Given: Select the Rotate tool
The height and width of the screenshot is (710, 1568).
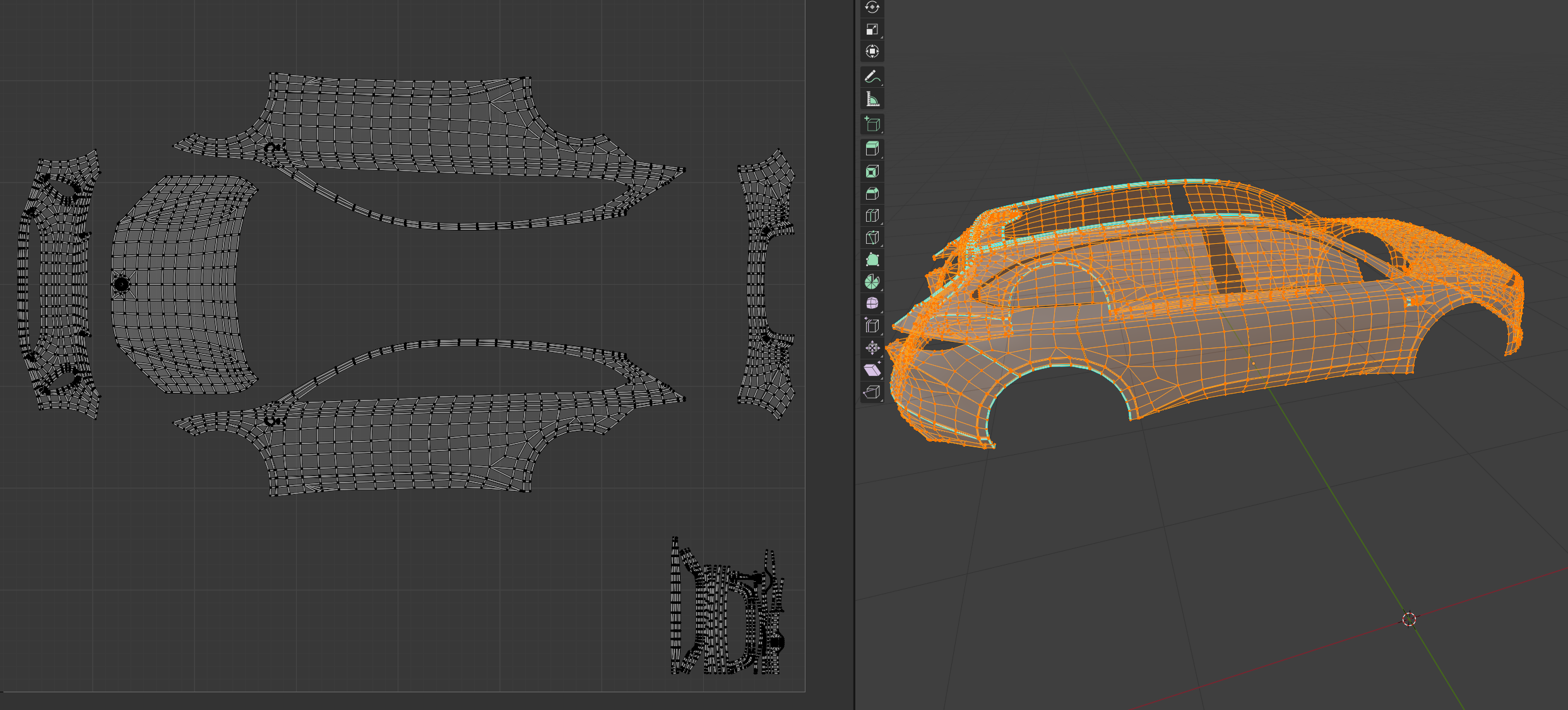Looking at the screenshot, I should [x=872, y=8].
